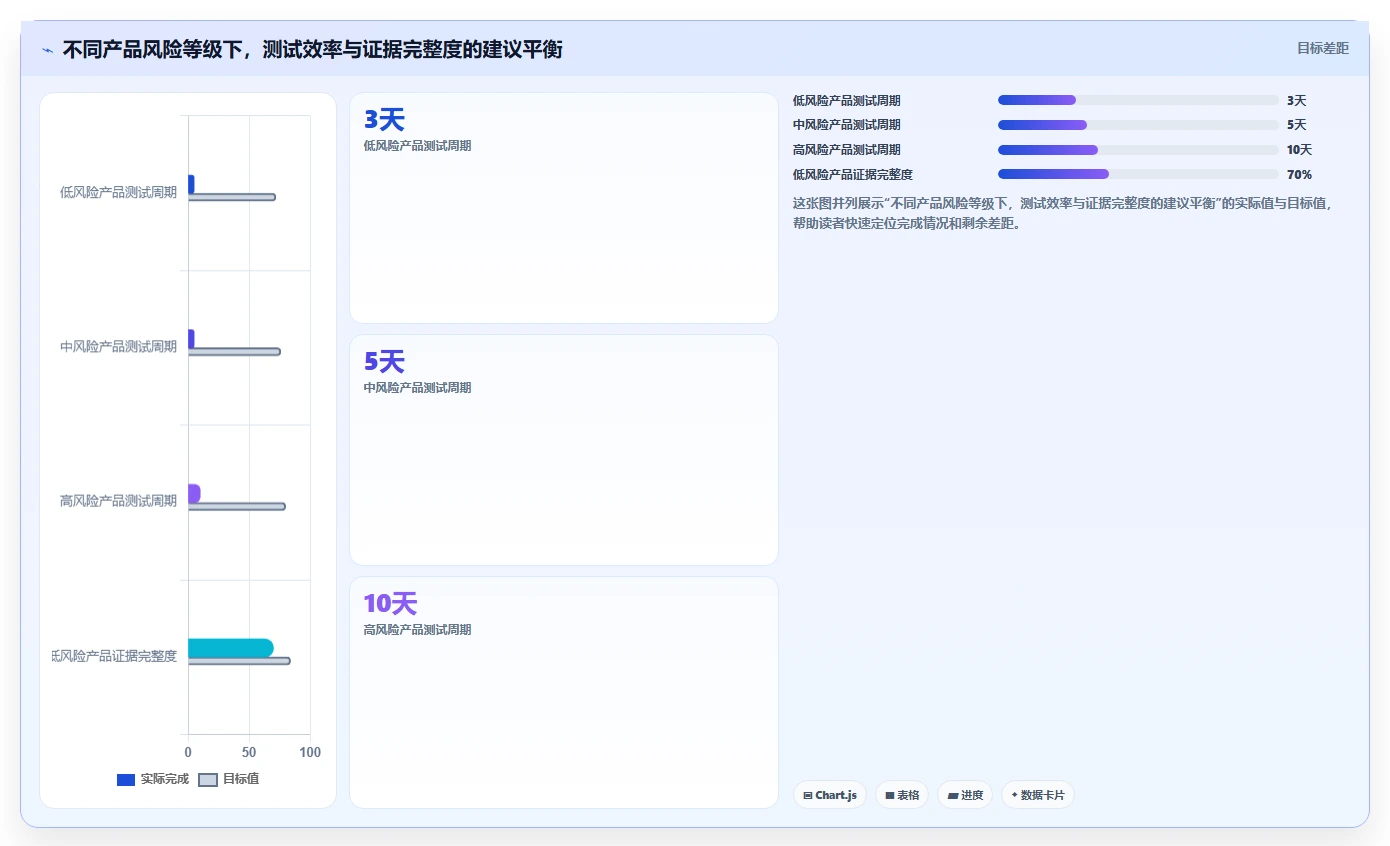The width and height of the screenshot is (1390, 846).
Task: Click the gray target bar for 低风险产品证据完整度
Action: [x=239, y=661]
